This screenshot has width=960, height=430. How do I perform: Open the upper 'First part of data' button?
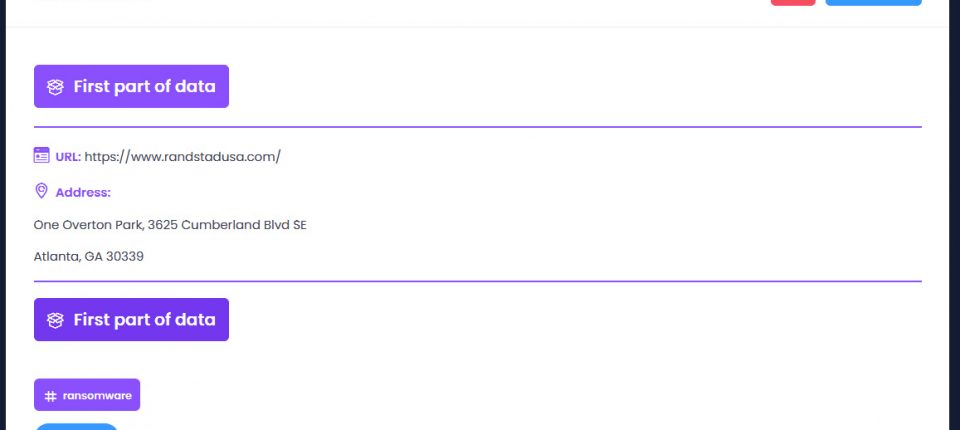pos(131,87)
